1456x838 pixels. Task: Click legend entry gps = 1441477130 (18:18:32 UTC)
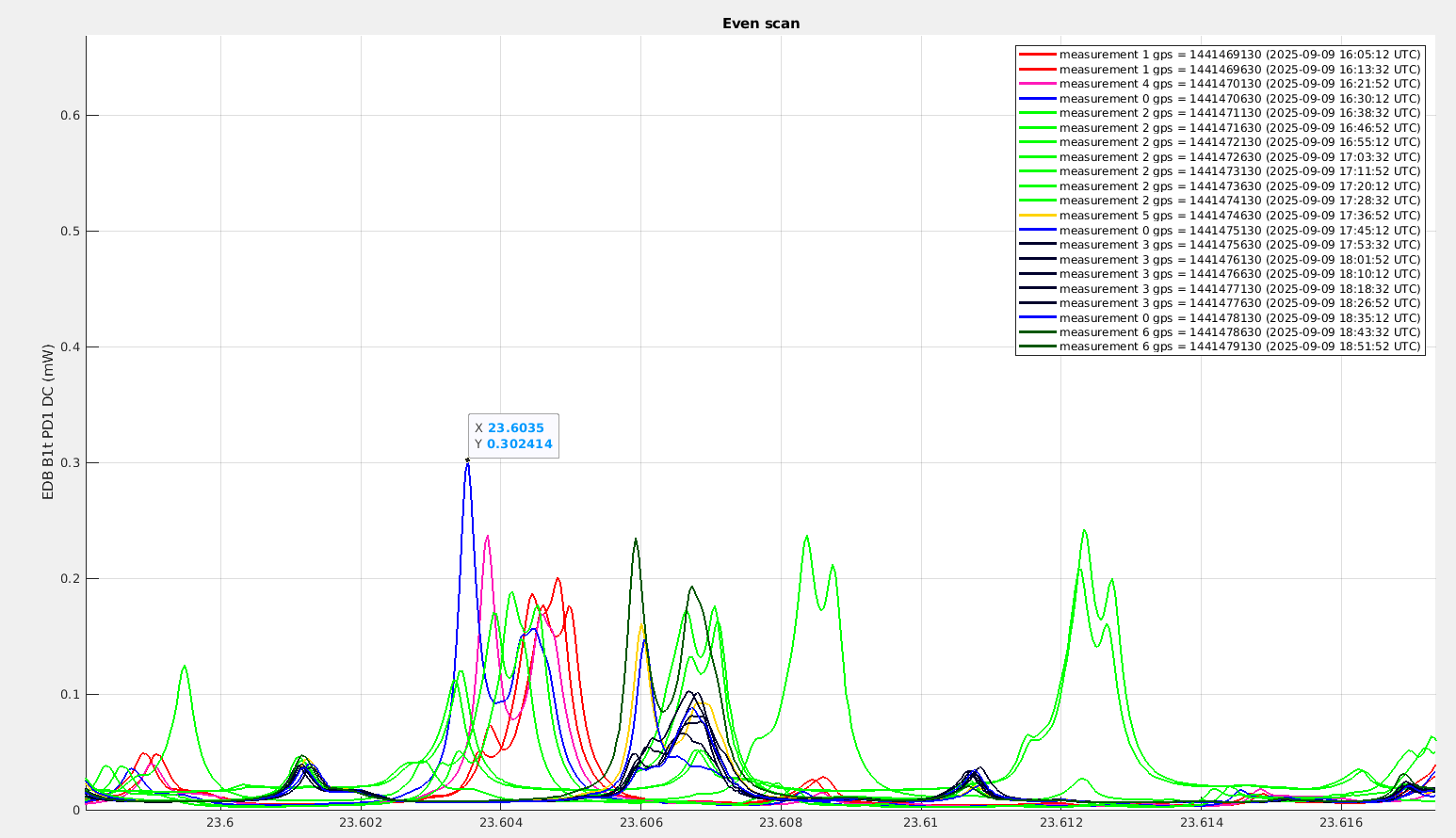[1220, 289]
